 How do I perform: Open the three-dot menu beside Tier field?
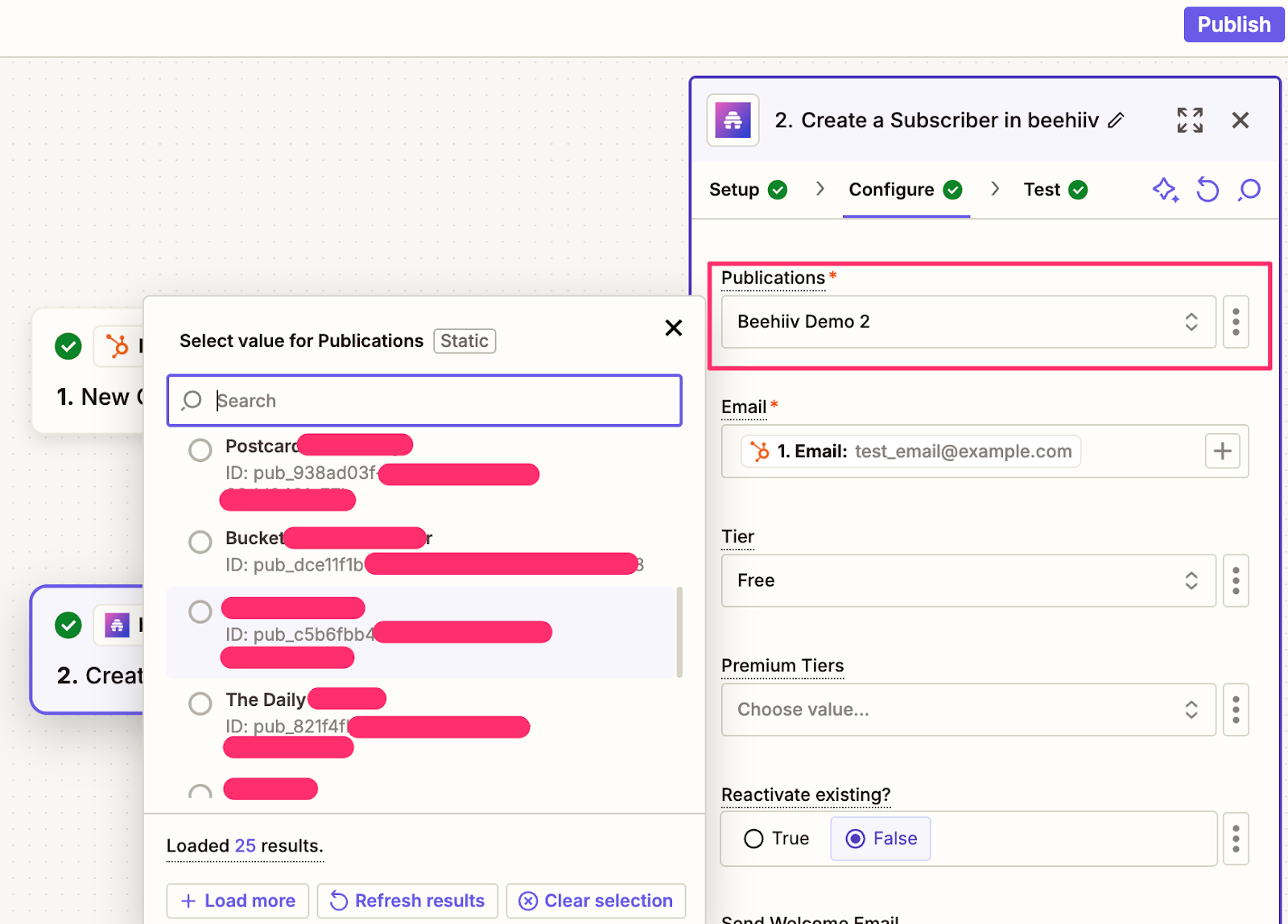(x=1236, y=580)
